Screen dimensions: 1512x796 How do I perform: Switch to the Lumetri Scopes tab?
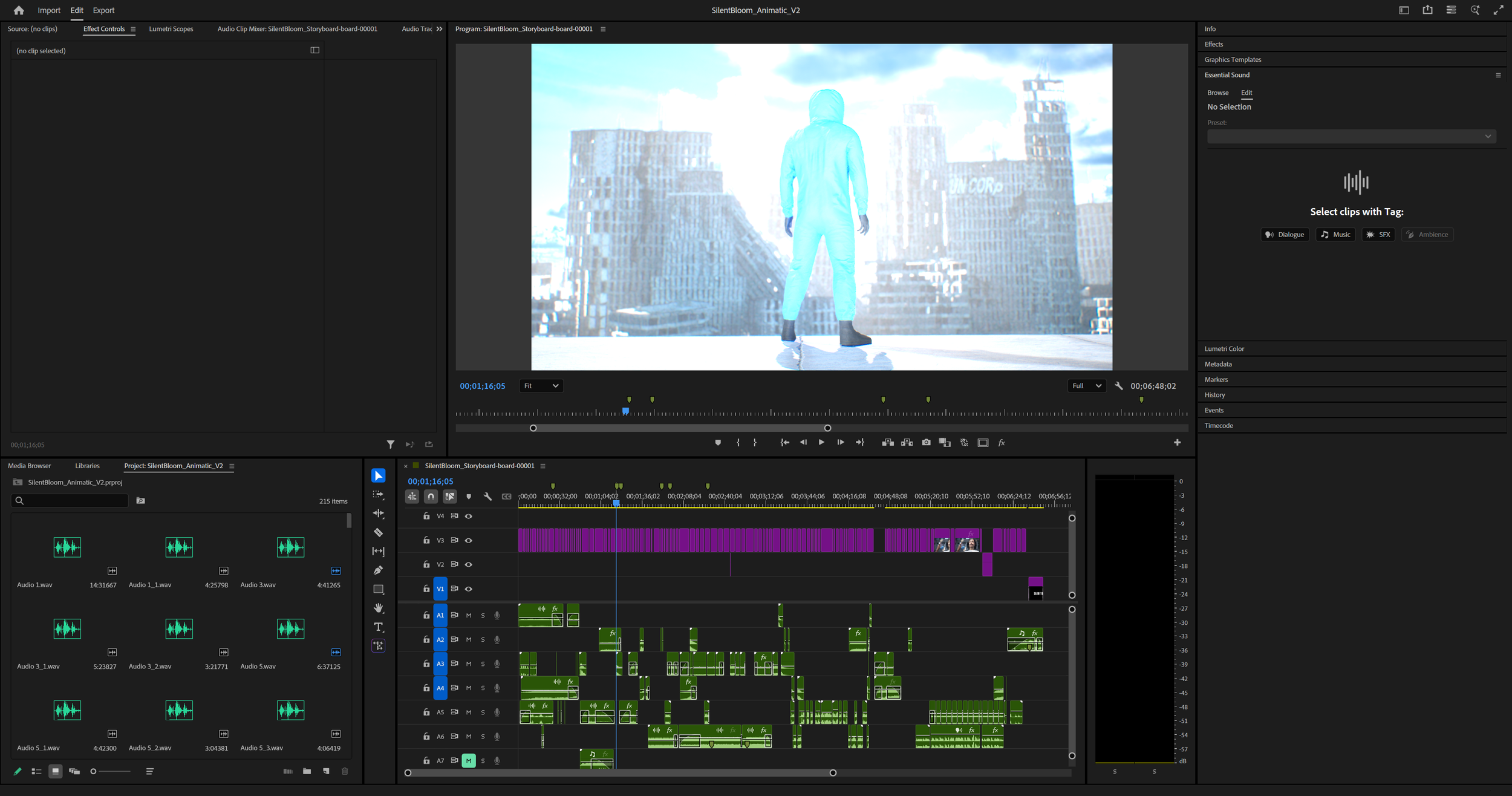[x=171, y=29]
